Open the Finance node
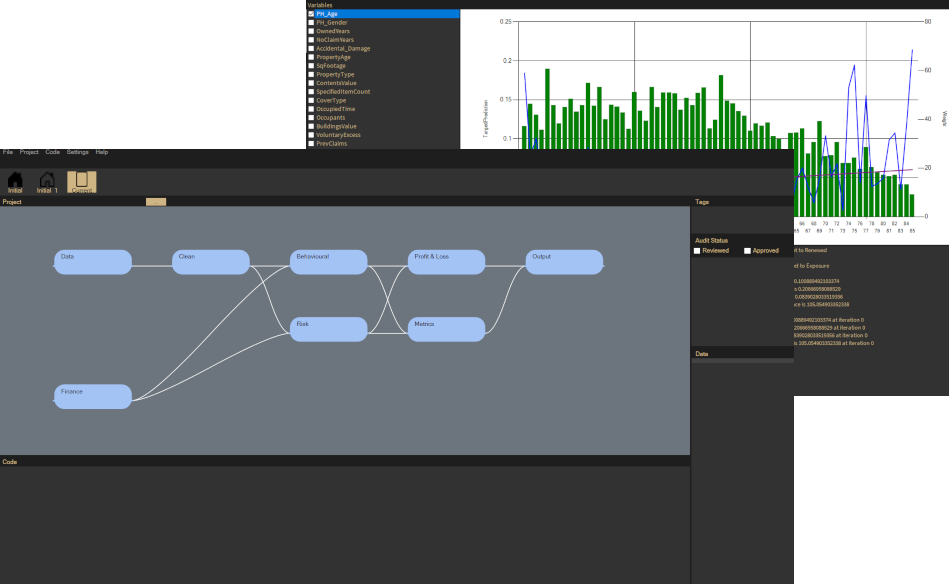The height and width of the screenshot is (584, 949). pyautogui.click(x=92, y=395)
